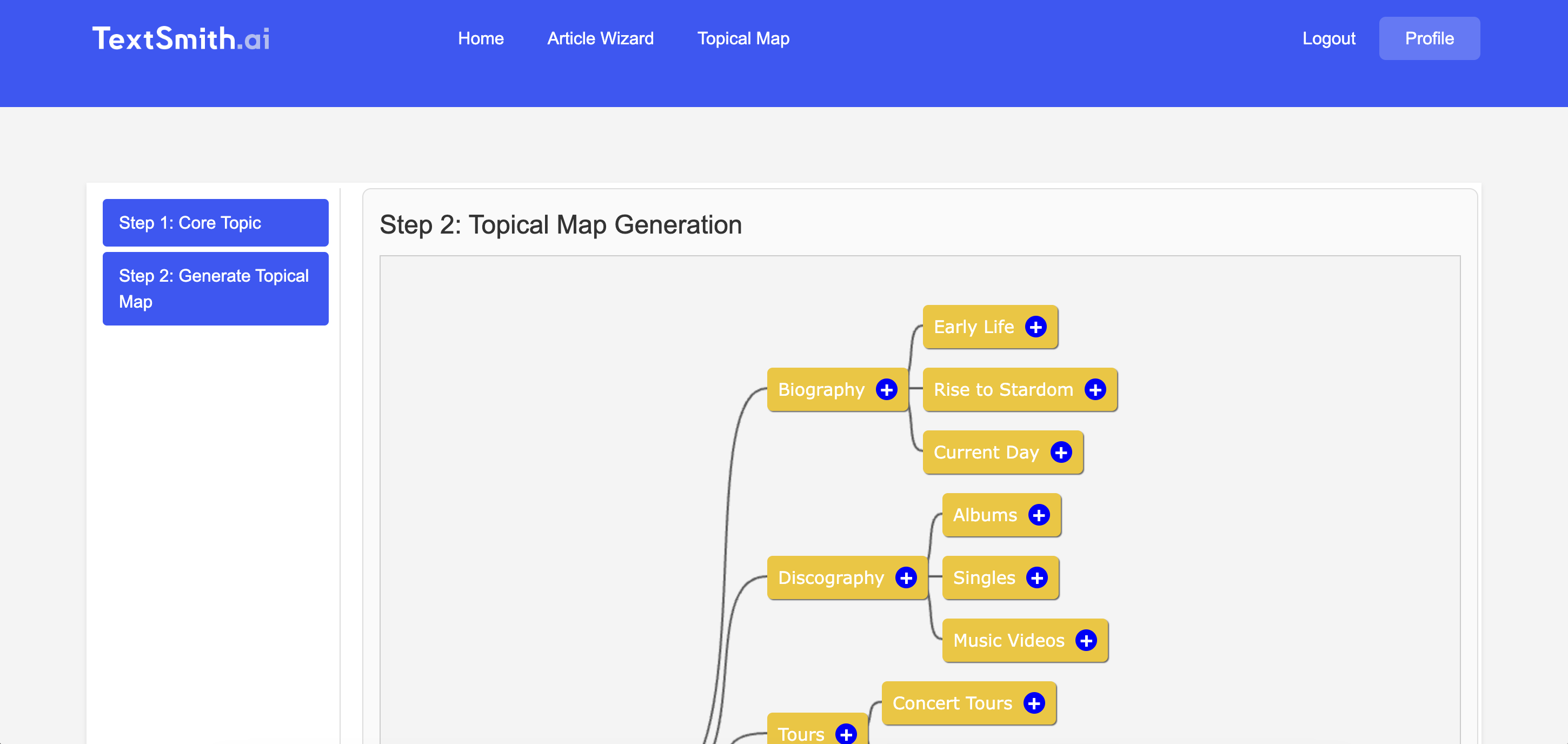Viewport: 1568px width, 744px height.
Task: Expand the Tours node with its plus
Action: [x=846, y=734]
